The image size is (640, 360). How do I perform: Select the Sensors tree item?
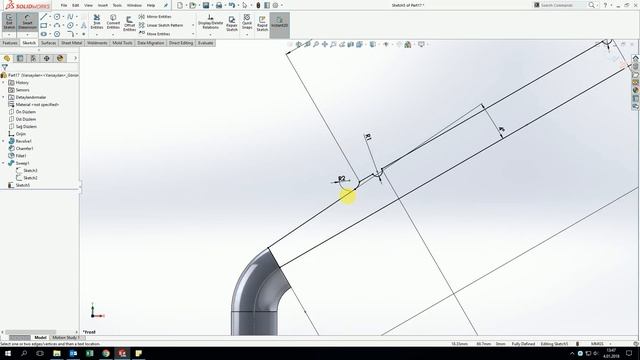coord(19,90)
